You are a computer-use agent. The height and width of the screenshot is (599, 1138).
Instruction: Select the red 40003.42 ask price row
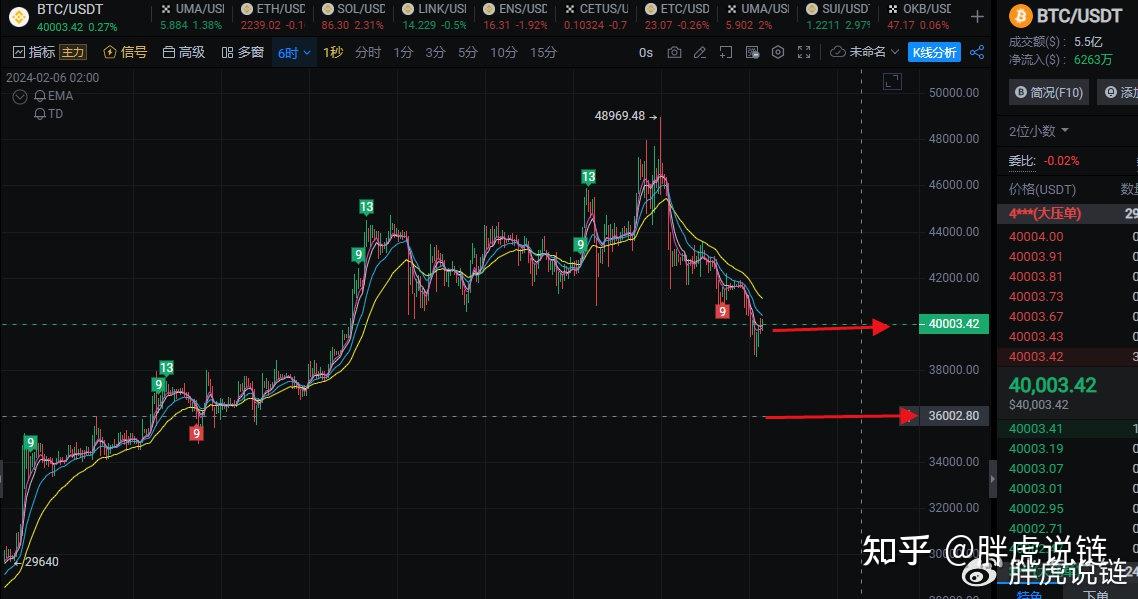click(x=1068, y=356)
